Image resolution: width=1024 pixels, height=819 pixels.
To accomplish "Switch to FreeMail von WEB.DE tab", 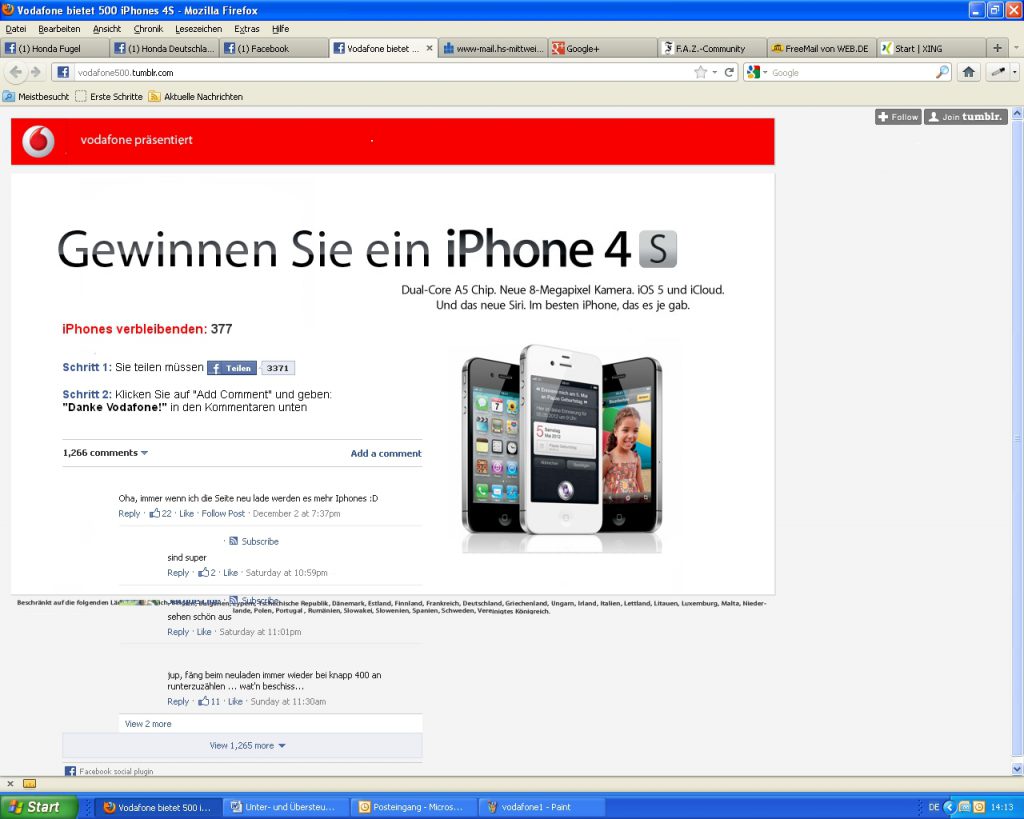I will [x=822, y=48].
